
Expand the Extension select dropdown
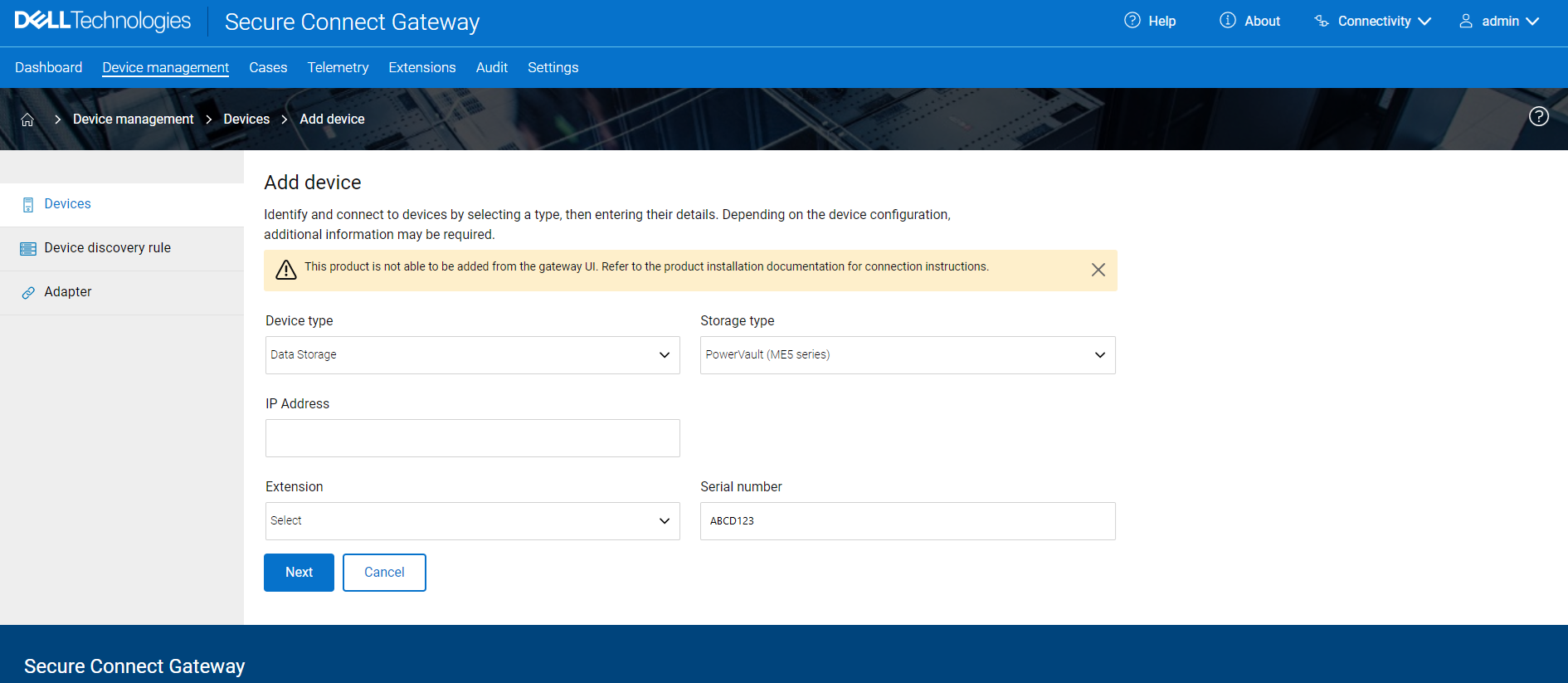pyautogui.click(x=472, y=521)
